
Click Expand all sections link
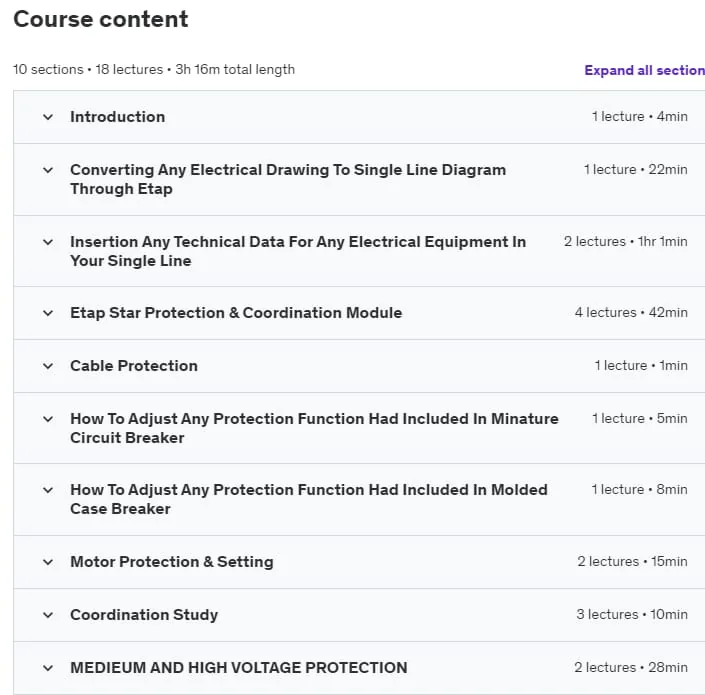coord(644,70)
